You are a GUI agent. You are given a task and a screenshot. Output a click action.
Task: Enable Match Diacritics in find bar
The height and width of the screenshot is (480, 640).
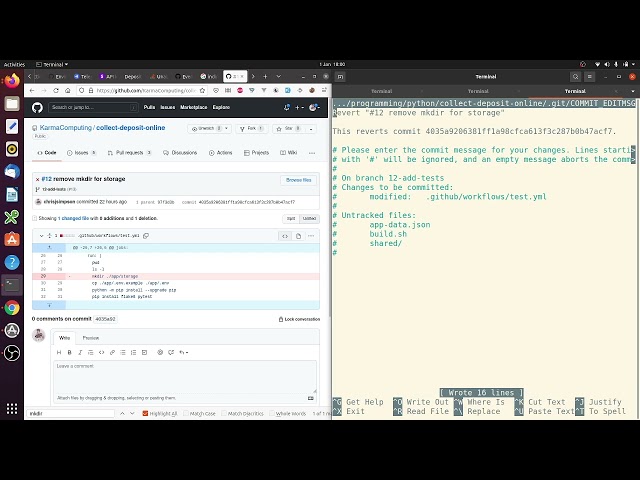242,413
